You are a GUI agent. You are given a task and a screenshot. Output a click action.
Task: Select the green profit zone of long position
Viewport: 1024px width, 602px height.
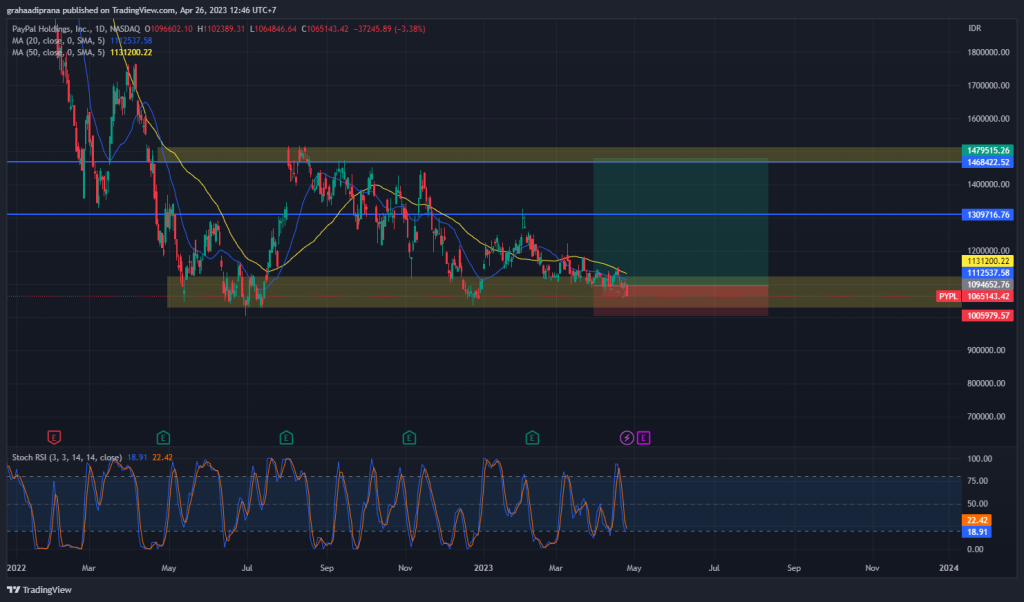click(x=680, y=222)
